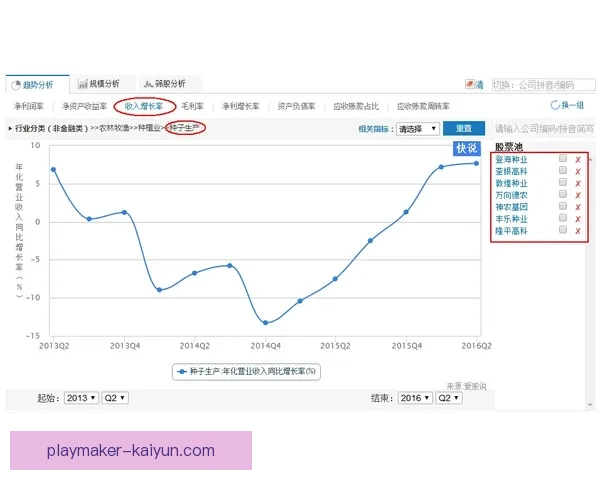Click the stock pool scroll-up arrow
This screenshot has width=600, height=480.
click(x=591, y=158)
